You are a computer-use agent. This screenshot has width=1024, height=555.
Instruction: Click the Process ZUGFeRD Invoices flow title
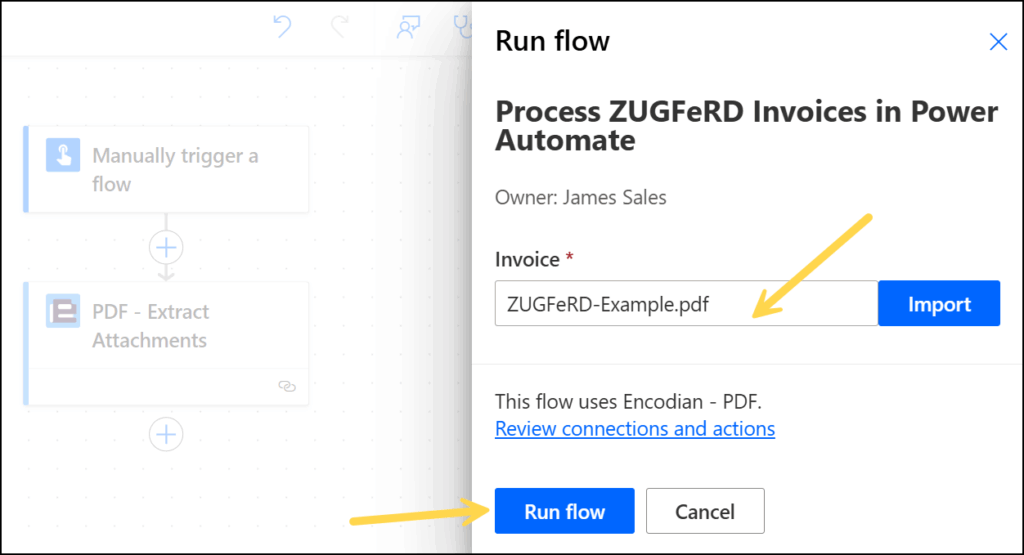746,125
